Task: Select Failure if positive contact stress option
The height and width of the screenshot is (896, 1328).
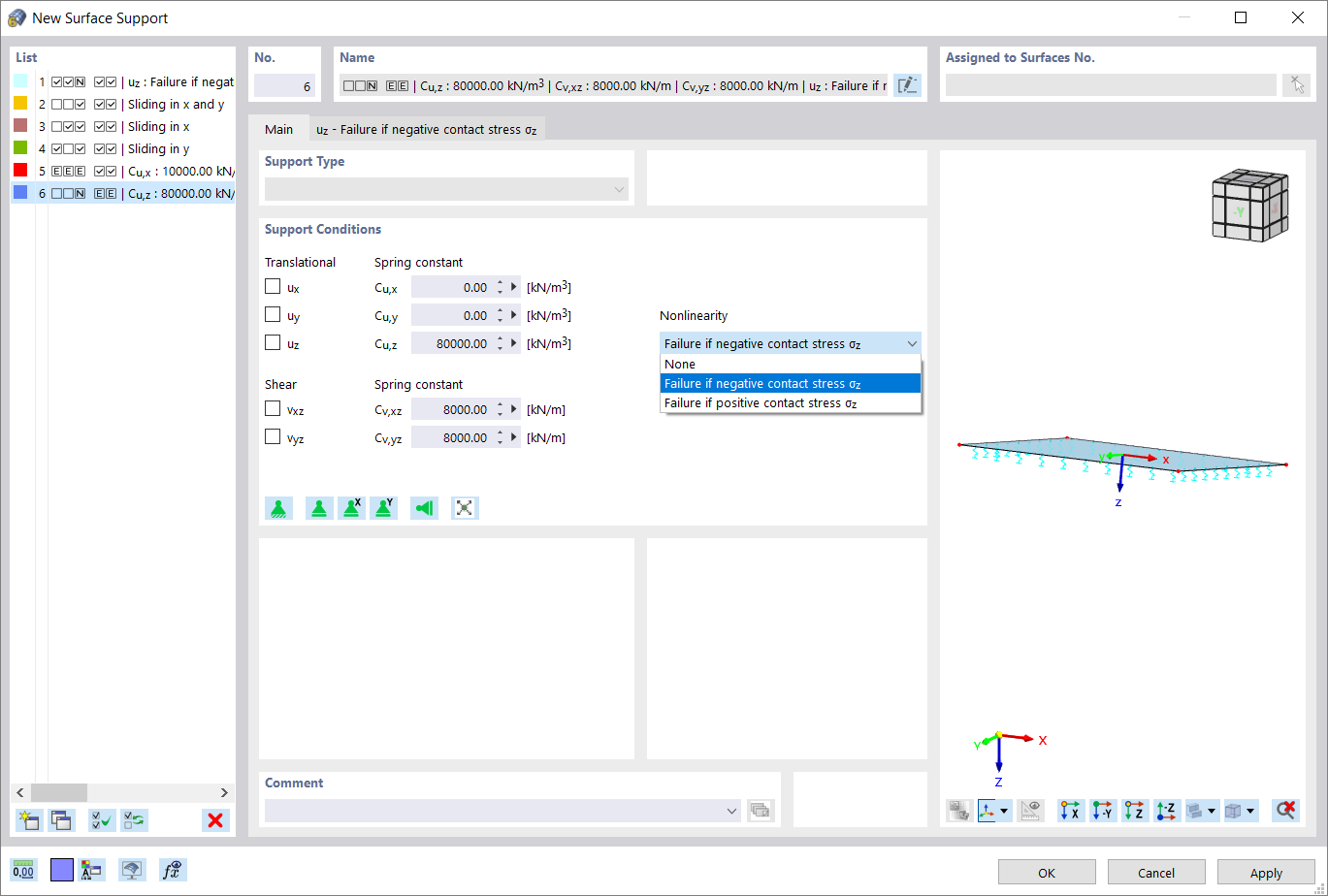Action: point(790,402)
